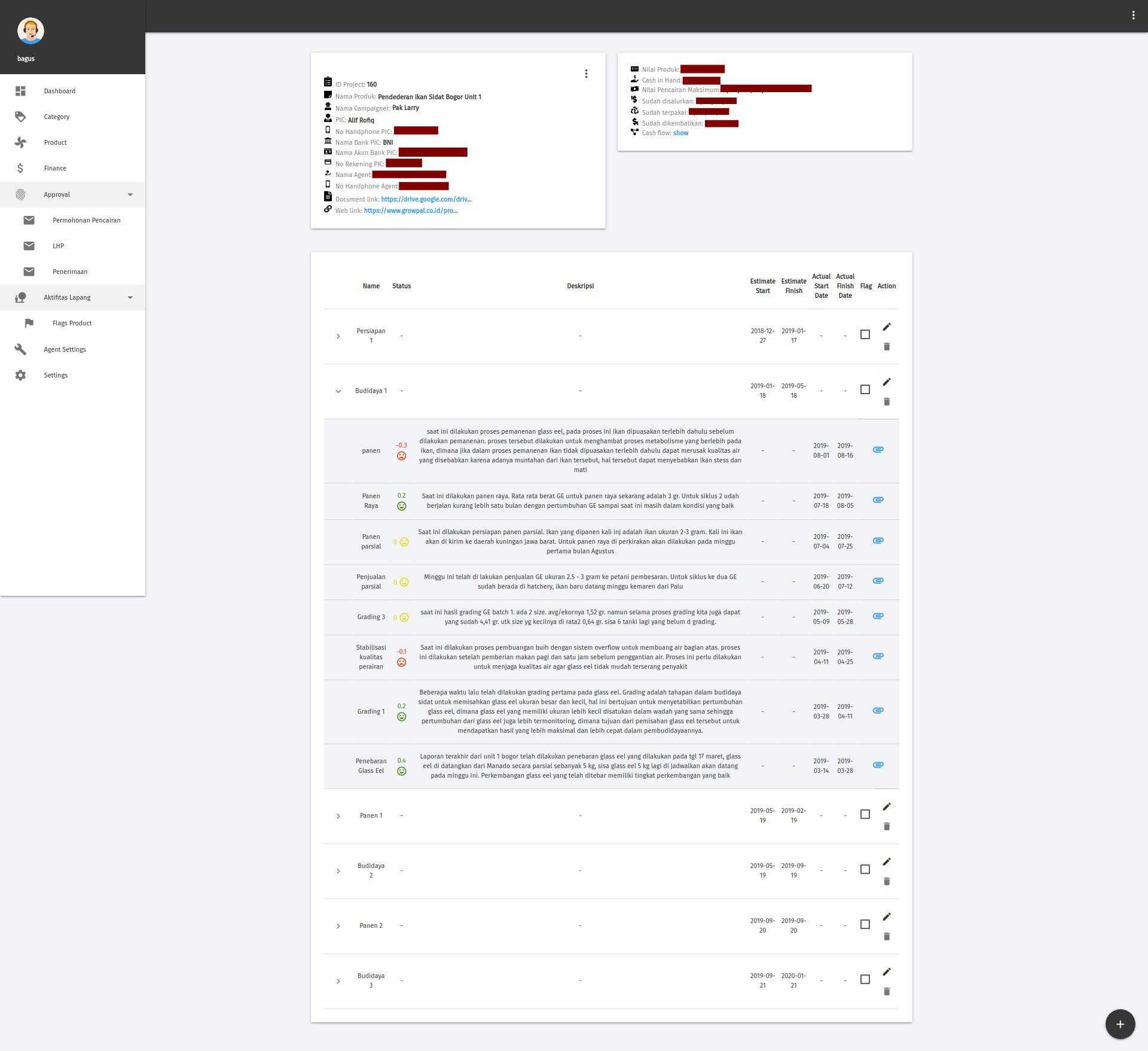Collapse the Budidaya 1 row
This screenshot has height=1051, width=1148.
[x=338, y=391]
